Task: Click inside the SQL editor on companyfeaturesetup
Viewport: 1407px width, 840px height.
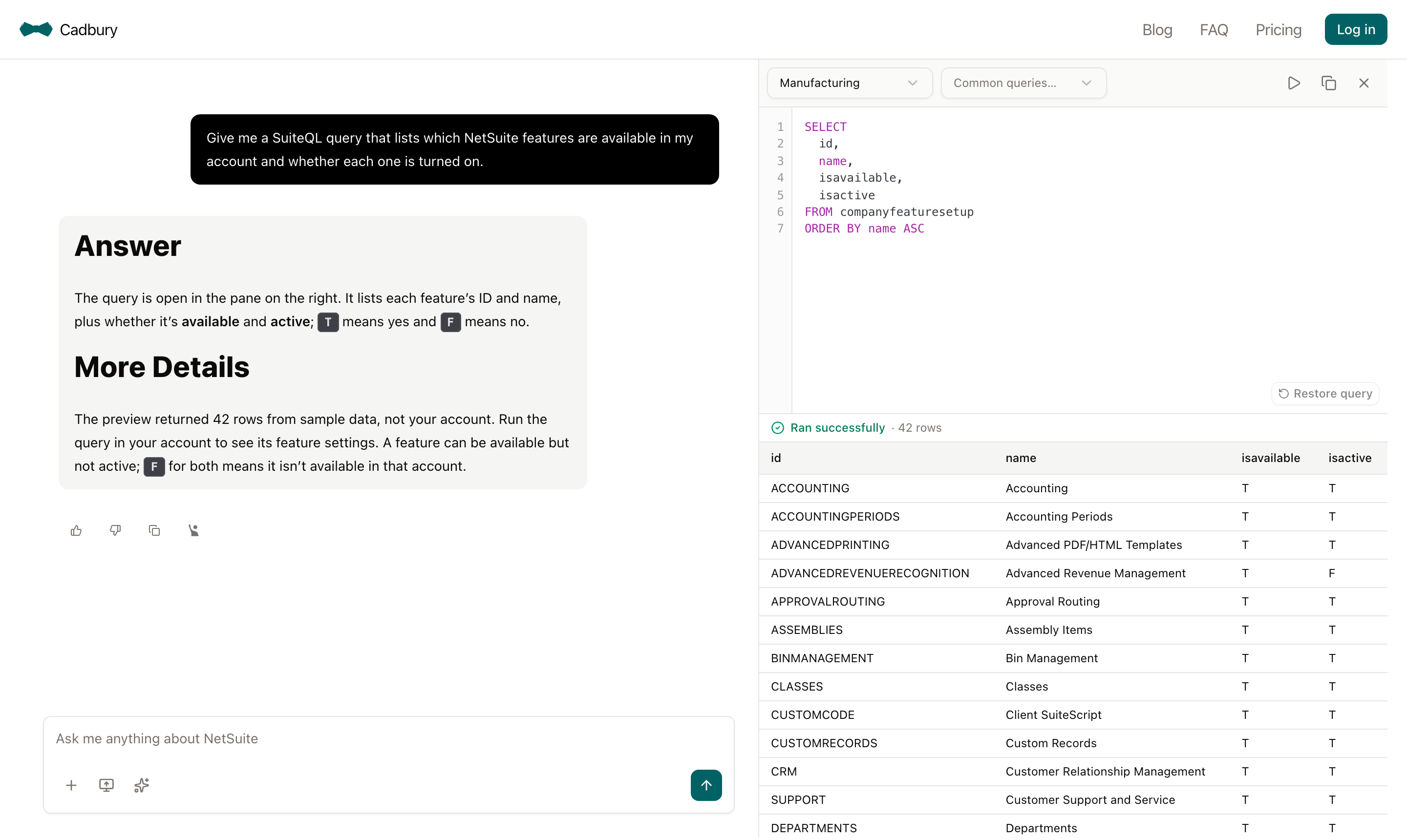Action: 906,211
